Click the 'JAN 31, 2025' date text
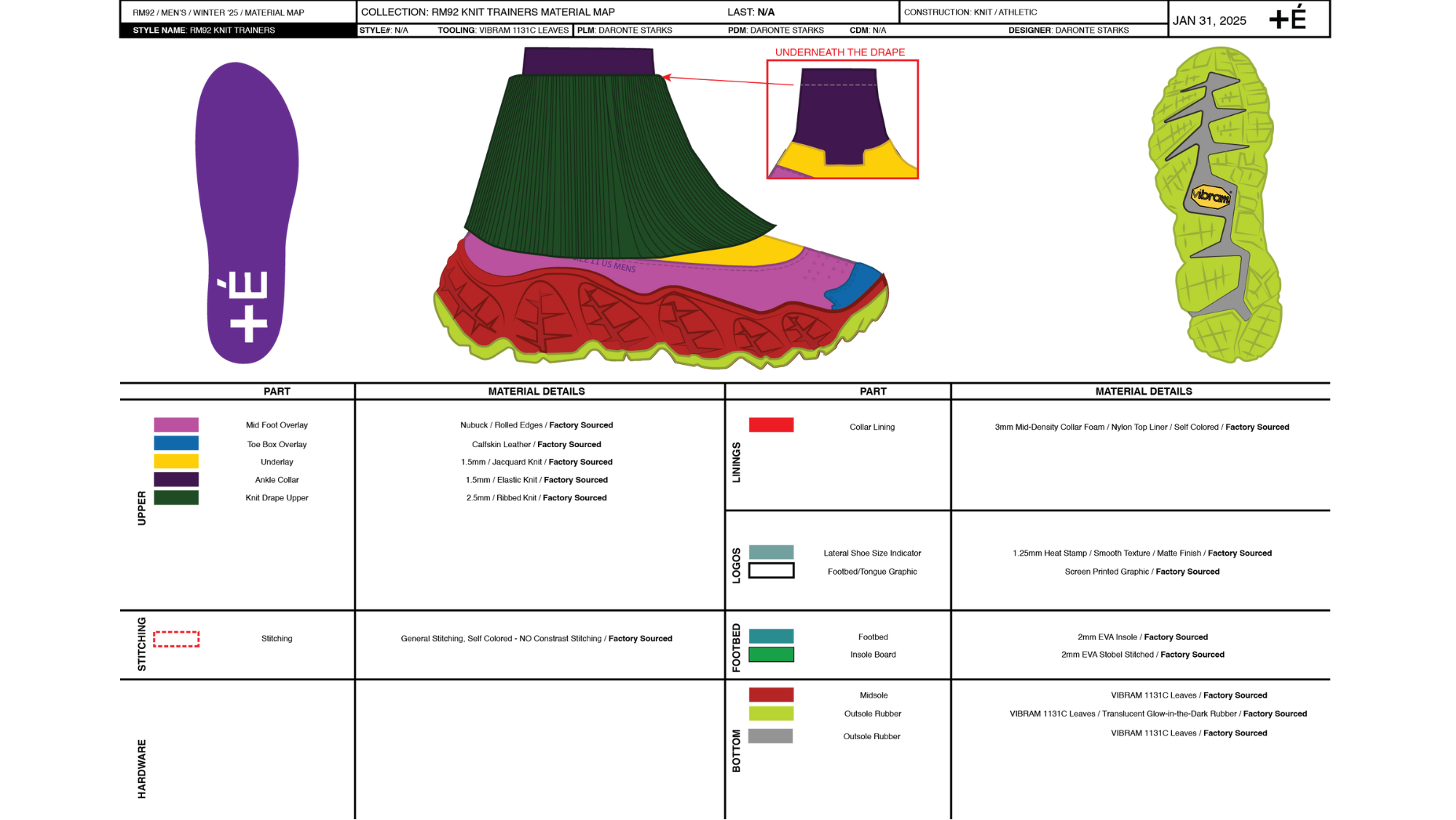The image size is (1456, 820). click(1209, 20)
